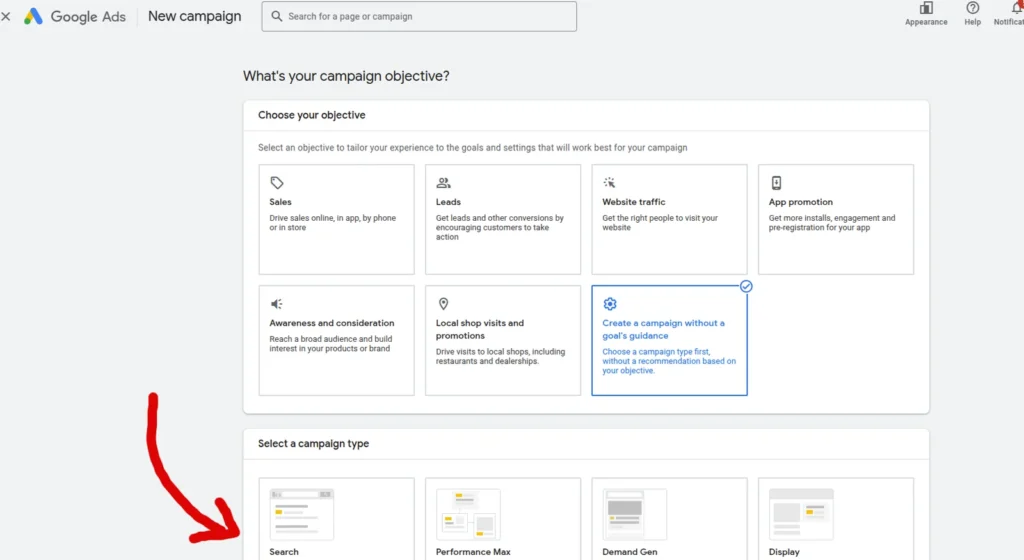
Task: Open the Notifications bell
Action: point(1016,9)
